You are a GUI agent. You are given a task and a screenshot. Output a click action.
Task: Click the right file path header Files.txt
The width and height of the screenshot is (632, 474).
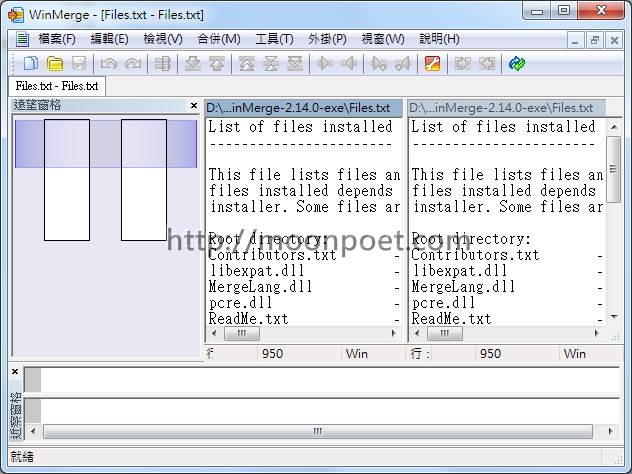[506, 108]
